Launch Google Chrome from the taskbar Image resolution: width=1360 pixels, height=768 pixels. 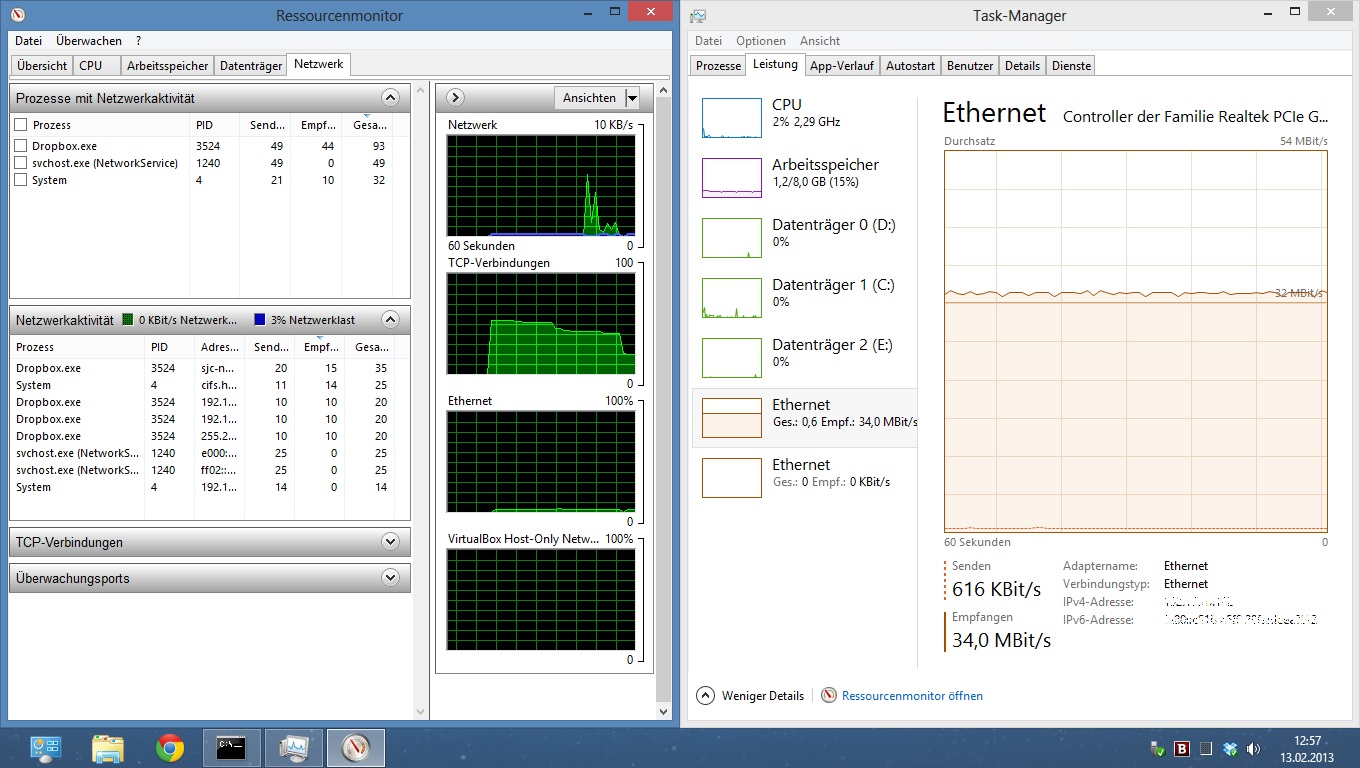(x=170, y=748)
